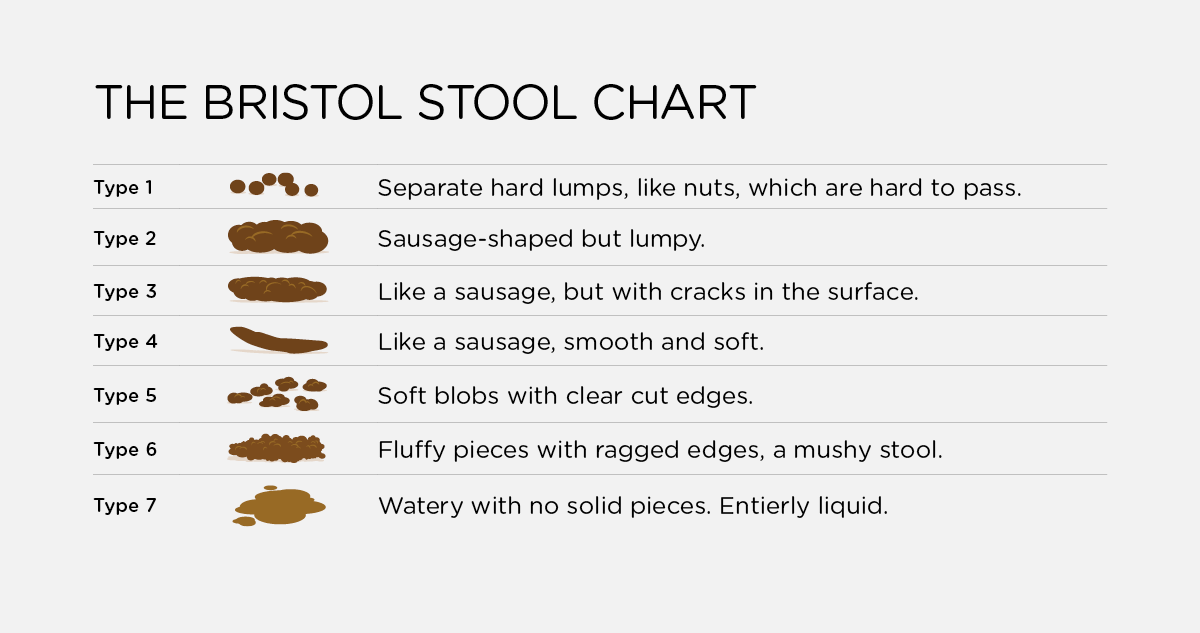Click the Type 1 separate hard lumps illustration
The height and width of the screenshot is (633, 1200).
[x=273, y=185]
